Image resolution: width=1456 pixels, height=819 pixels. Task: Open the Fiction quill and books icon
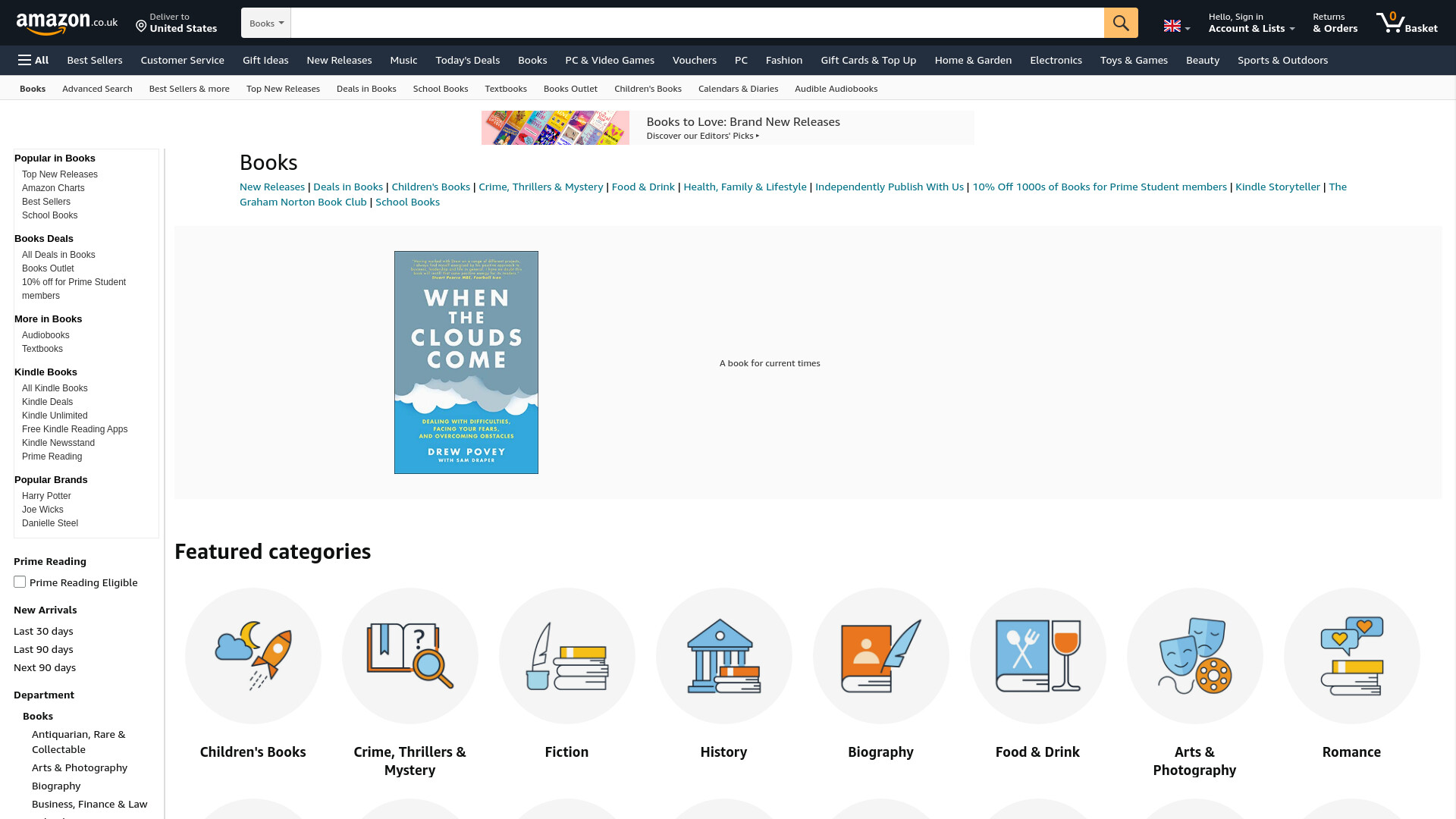pyautogui.click(x=567, y=656)
